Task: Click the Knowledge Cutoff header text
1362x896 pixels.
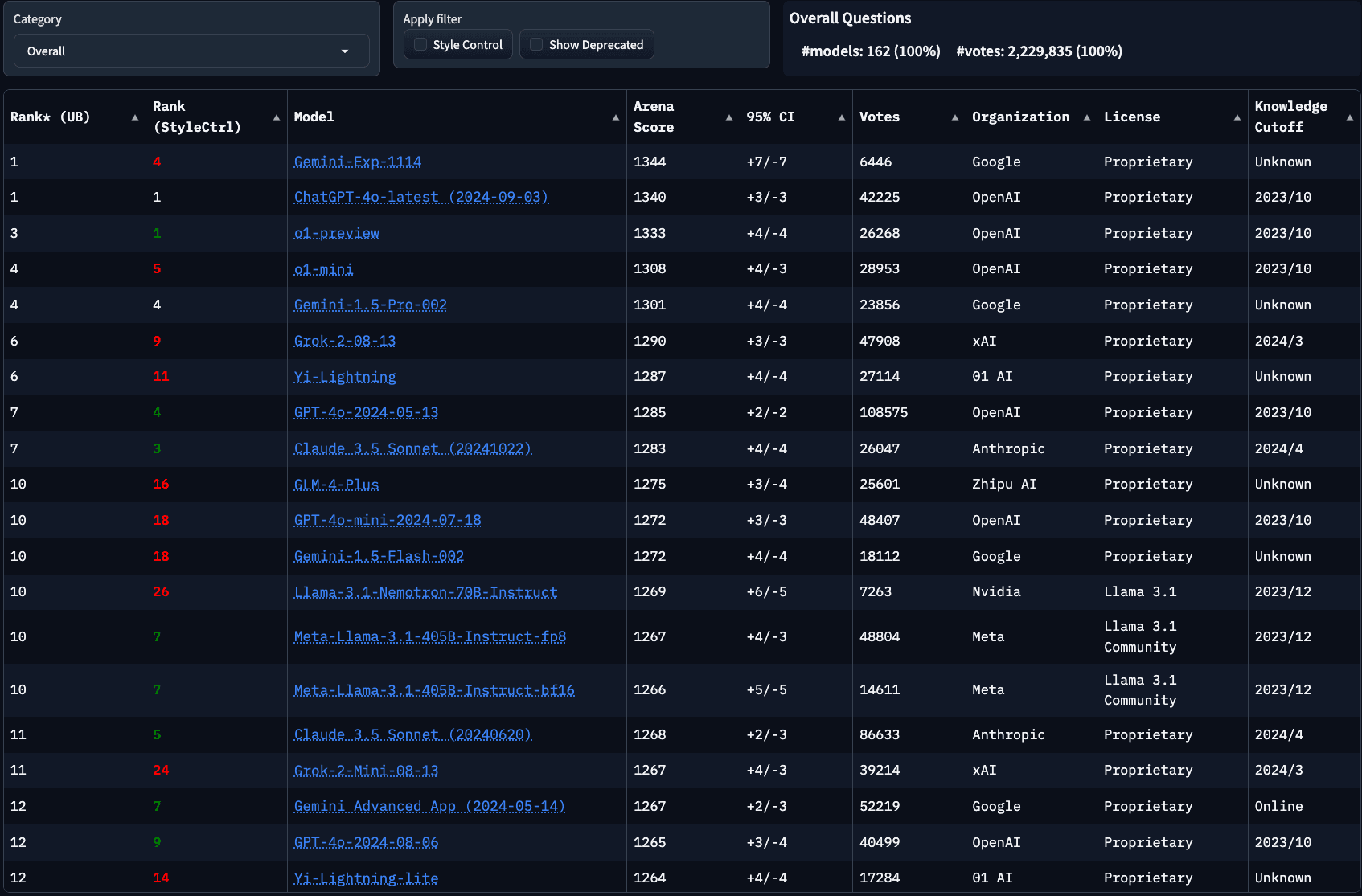Action: (1291, 117)
